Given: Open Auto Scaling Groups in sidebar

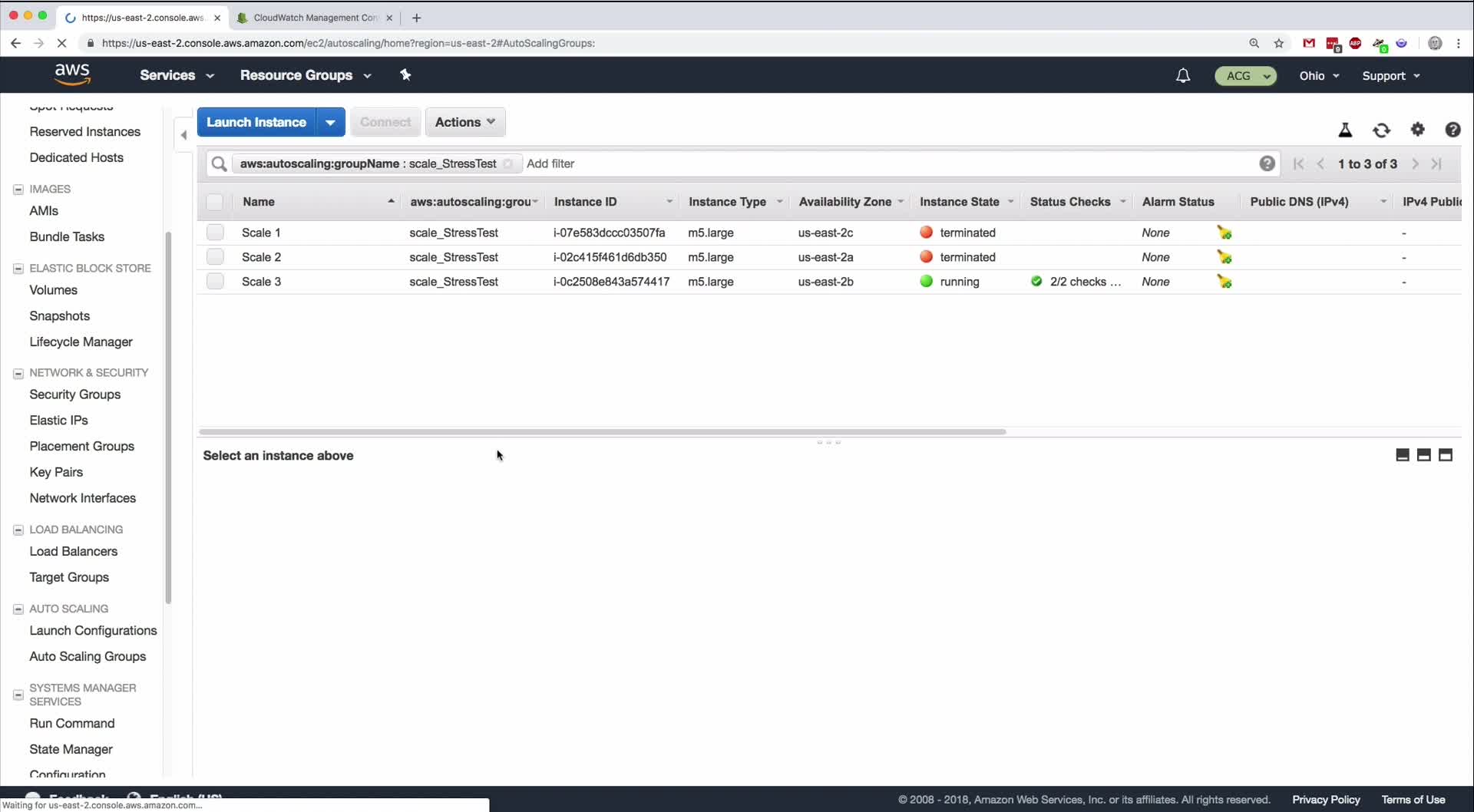Looking at the screenshot, I should (x=88, y=656).
